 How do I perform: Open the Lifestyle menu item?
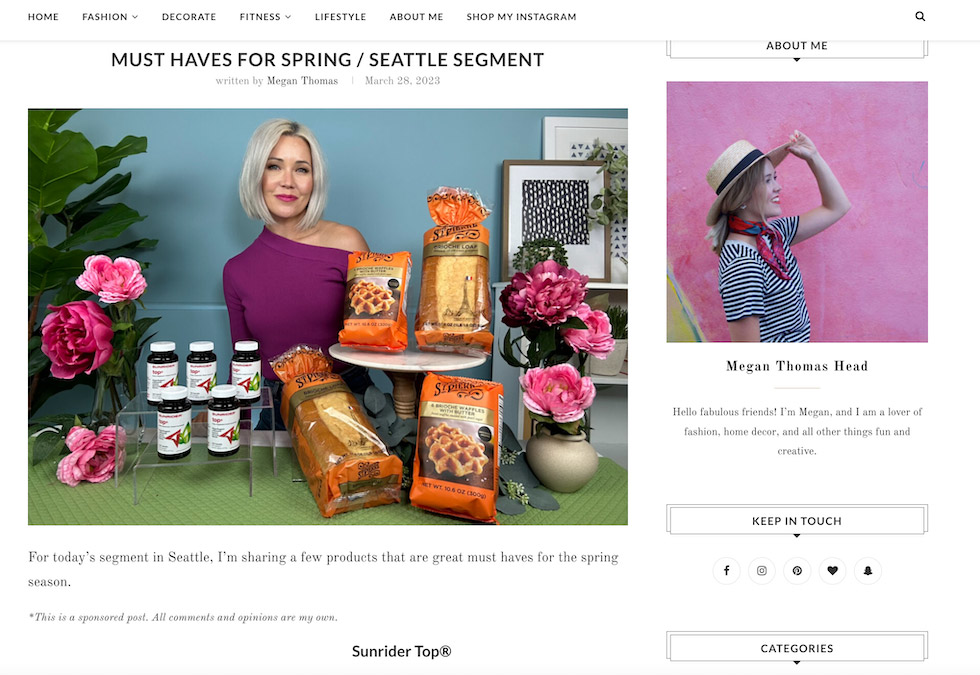(x=341, y=17)
